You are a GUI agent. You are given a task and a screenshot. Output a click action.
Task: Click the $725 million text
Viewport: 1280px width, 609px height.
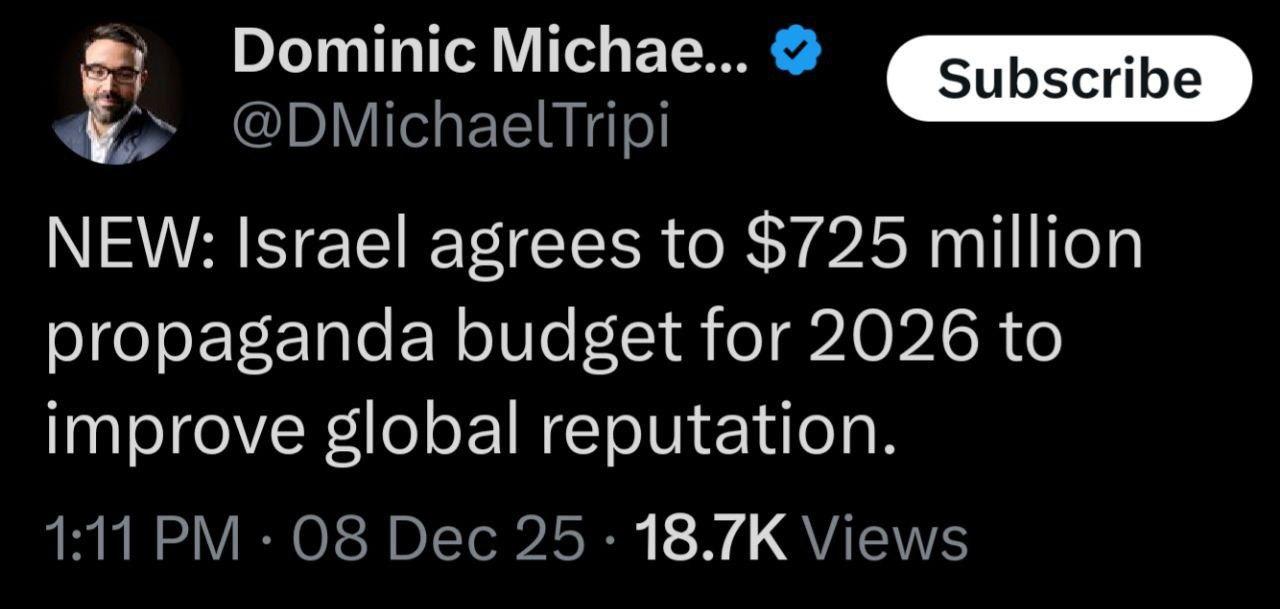945,249
